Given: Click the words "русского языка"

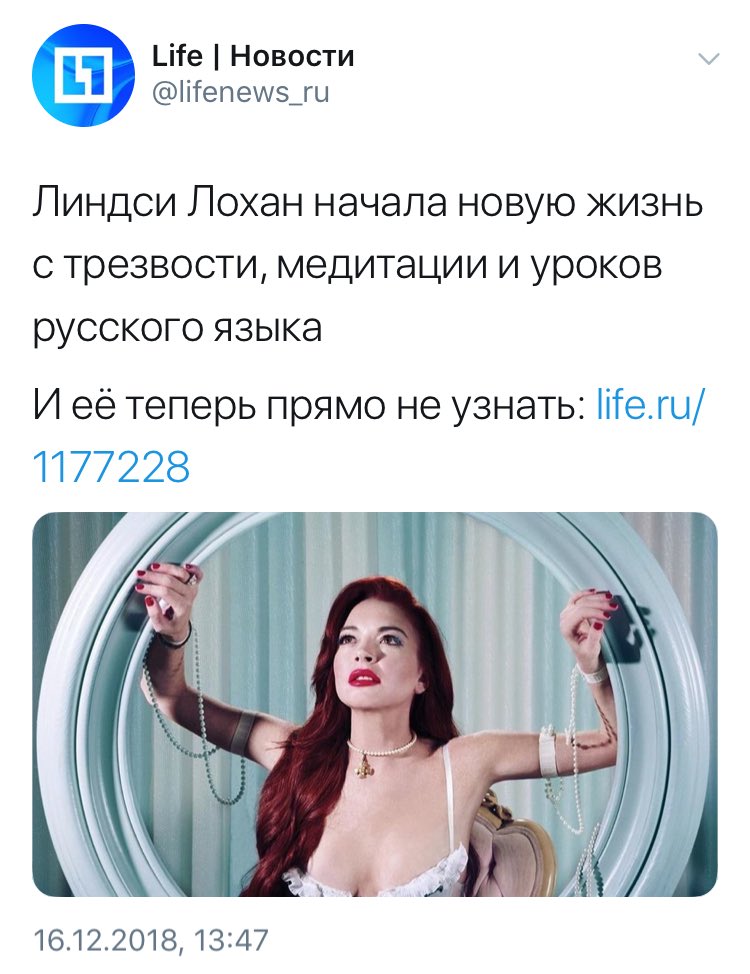Looking at the screenshot, I should pos(177,329).
